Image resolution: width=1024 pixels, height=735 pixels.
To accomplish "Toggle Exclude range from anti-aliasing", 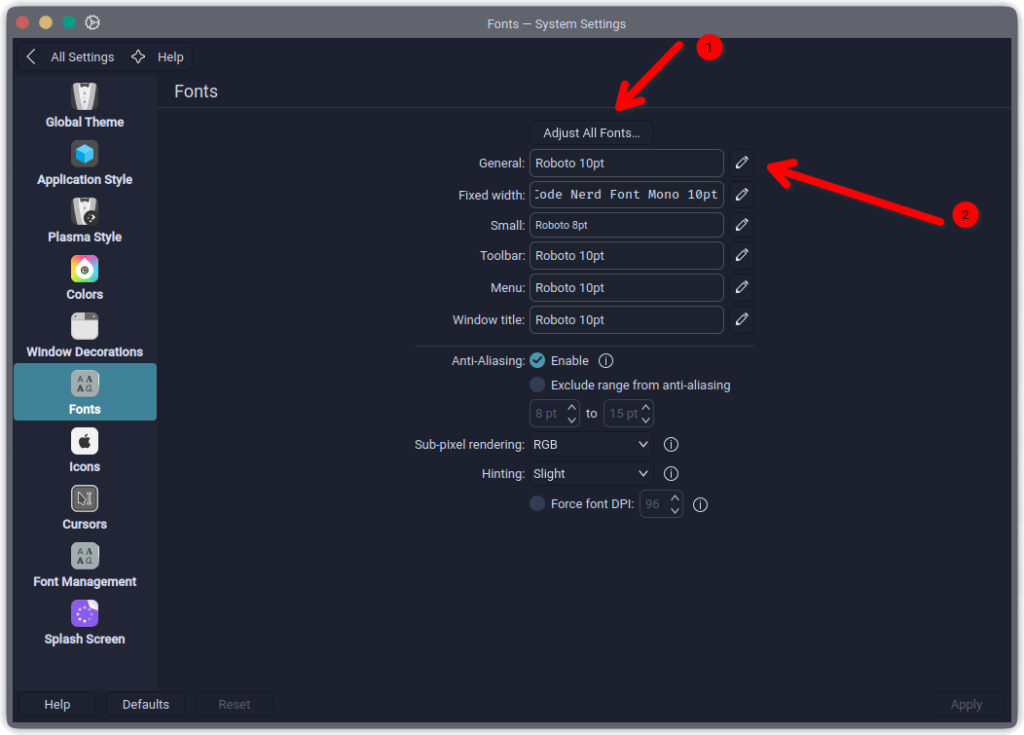I will pyautogui.click(x=537, y=385).
